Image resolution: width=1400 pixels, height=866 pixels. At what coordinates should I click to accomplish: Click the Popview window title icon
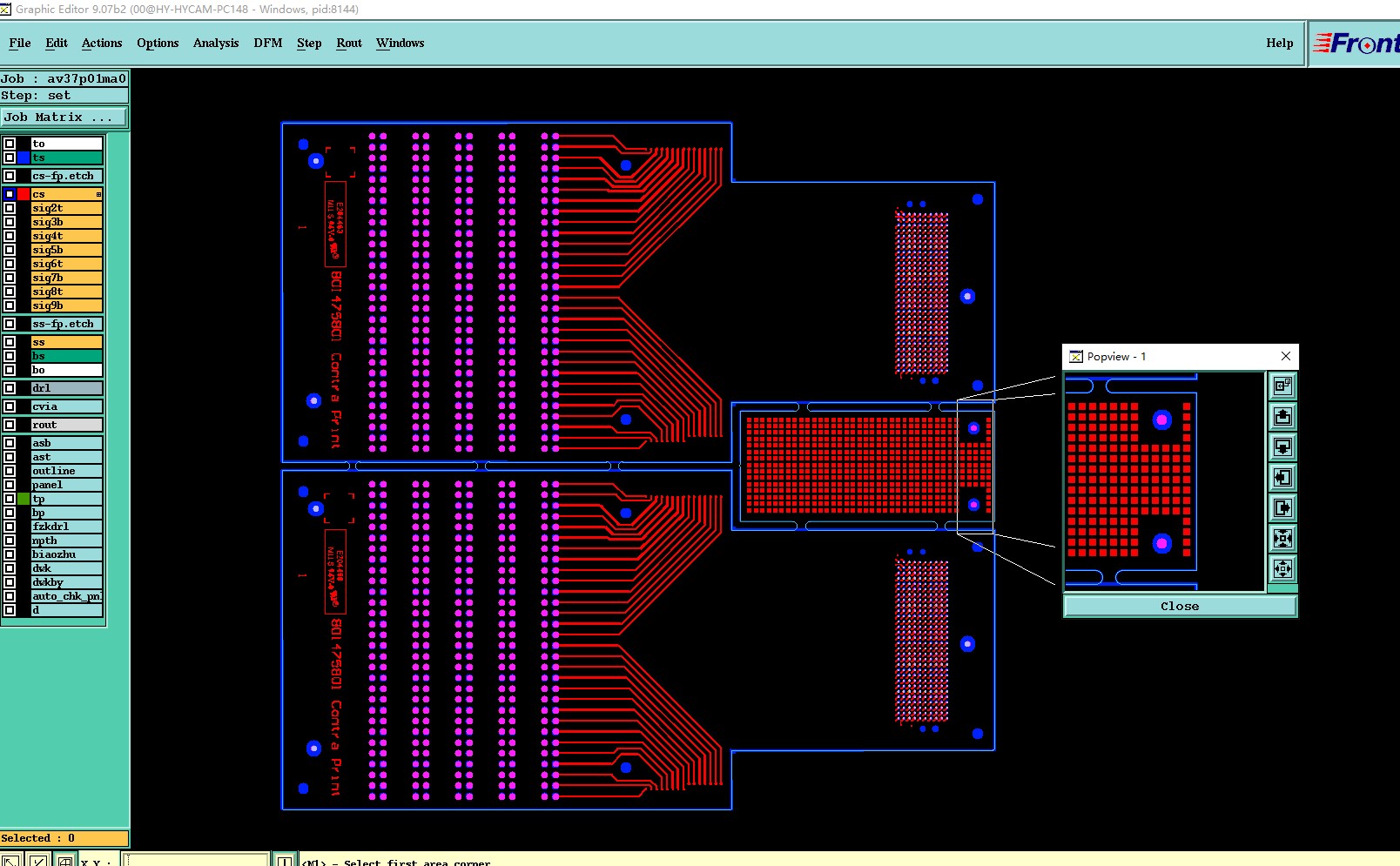coord(1076,356)
